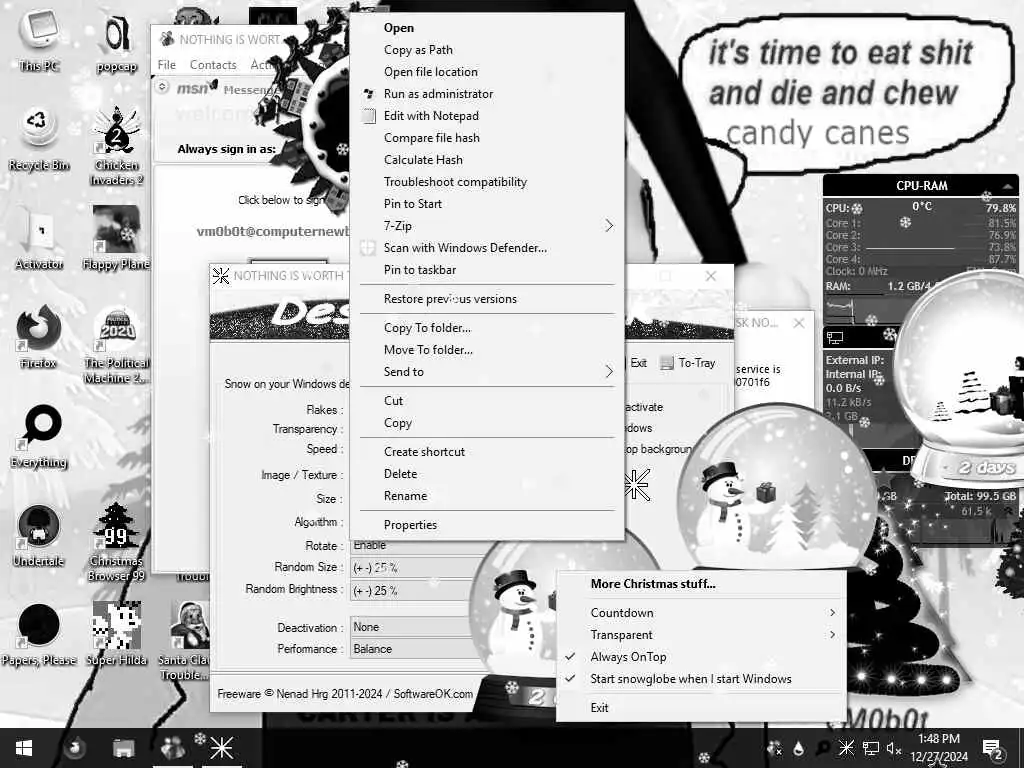
Task: Open the Deactivation dropdown set to None
Action: 411,627
